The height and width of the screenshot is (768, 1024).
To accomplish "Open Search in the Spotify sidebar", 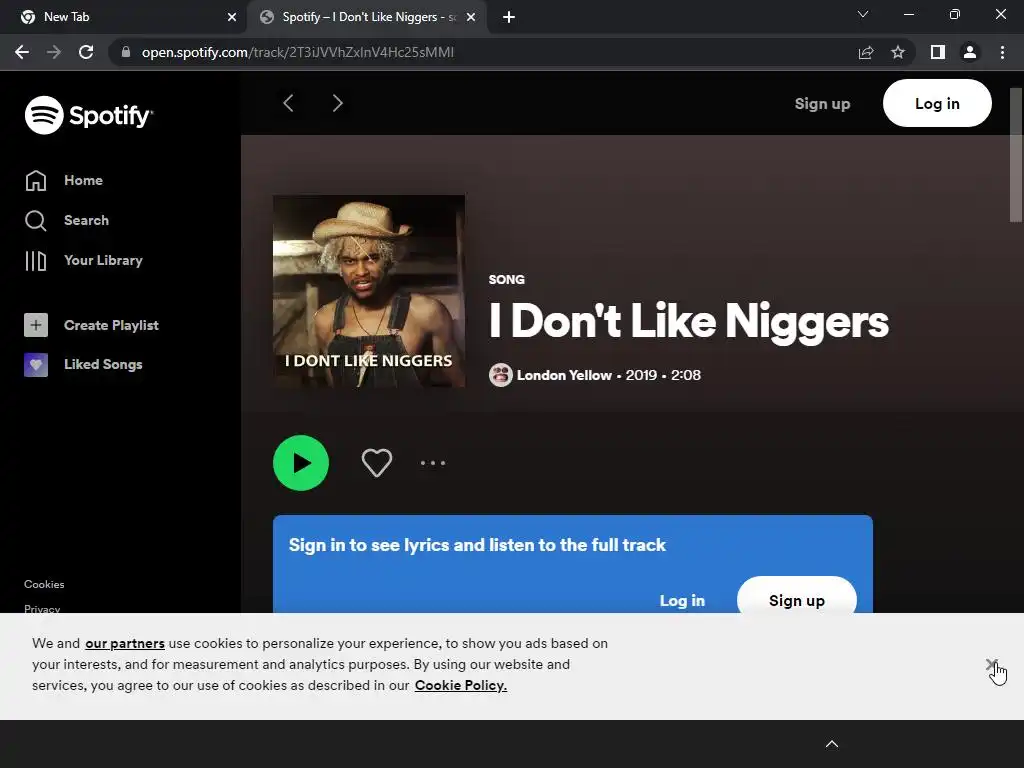I will coord(67,220).
